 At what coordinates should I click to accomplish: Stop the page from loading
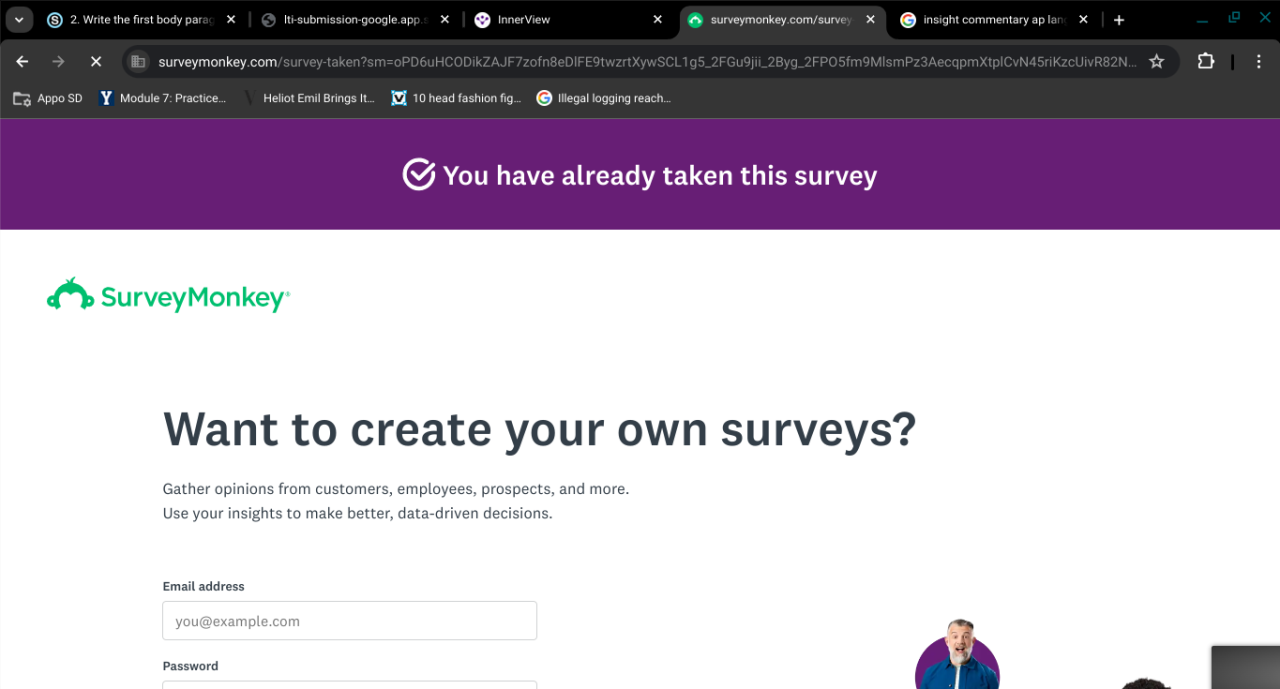96,62
